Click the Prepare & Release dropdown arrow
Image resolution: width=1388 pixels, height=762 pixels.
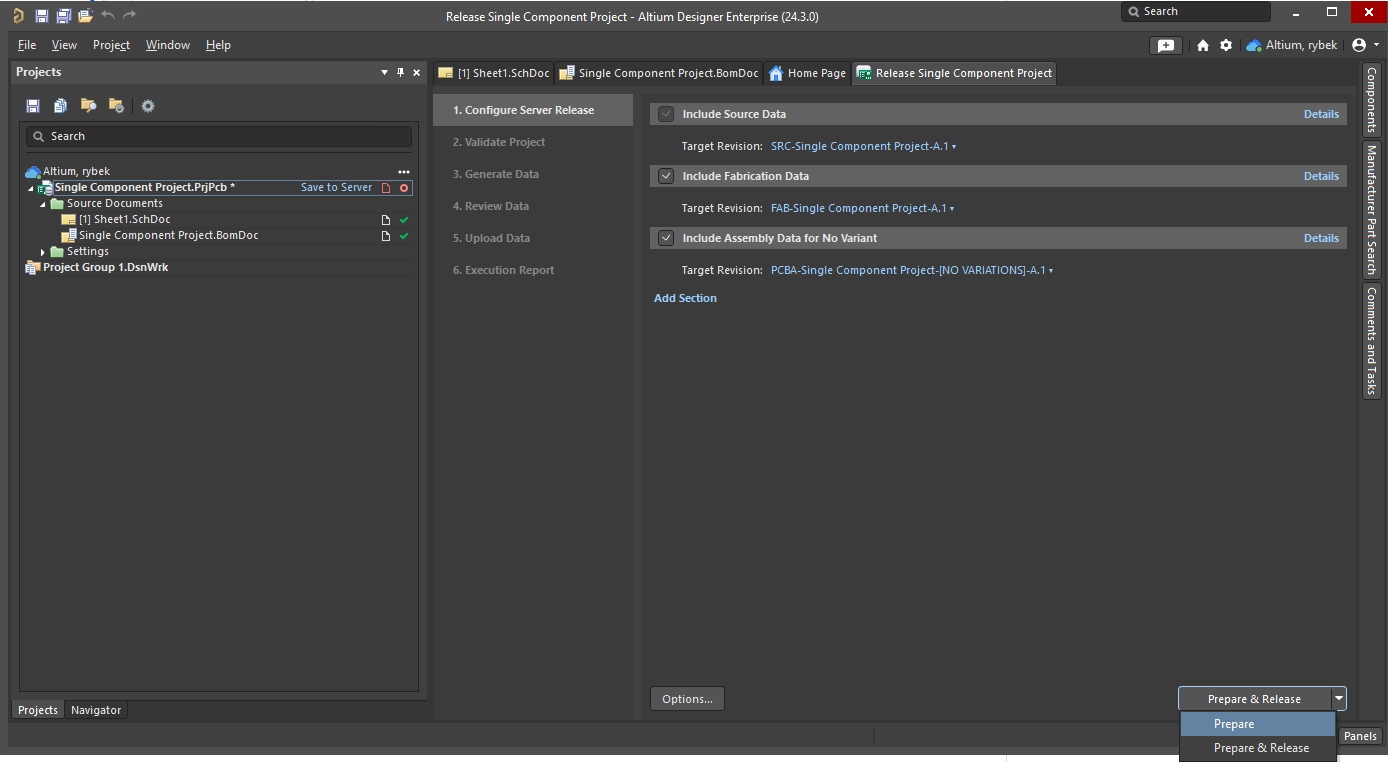coord(1338,698)
